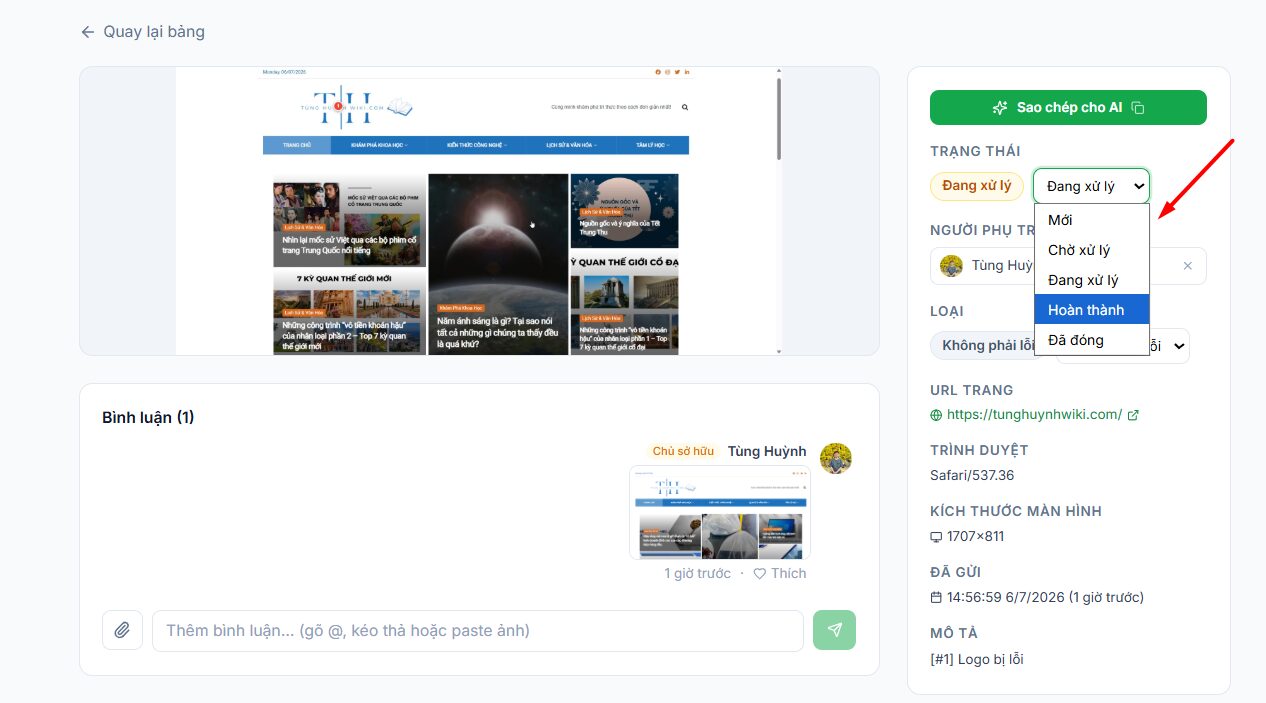The height and width of the screenshot is (703, 1266).
Task: Click the sparkle icon on Sao chép cho AI
Action: 1000,108
